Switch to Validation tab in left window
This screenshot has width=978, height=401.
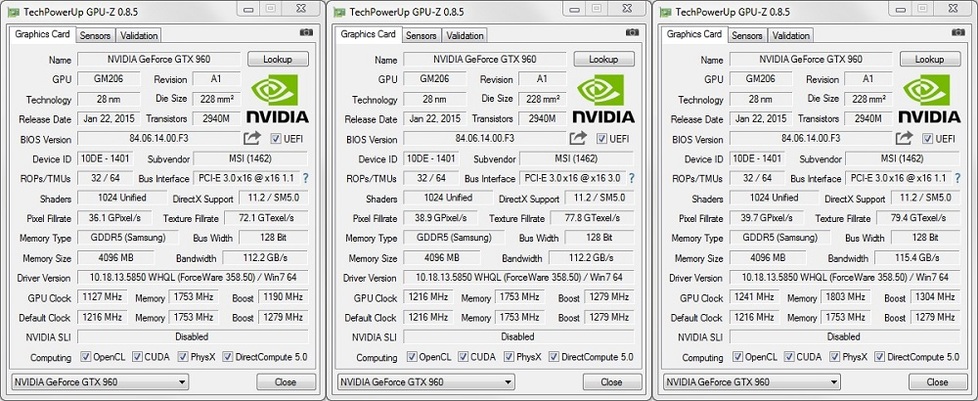click(139, 36)
